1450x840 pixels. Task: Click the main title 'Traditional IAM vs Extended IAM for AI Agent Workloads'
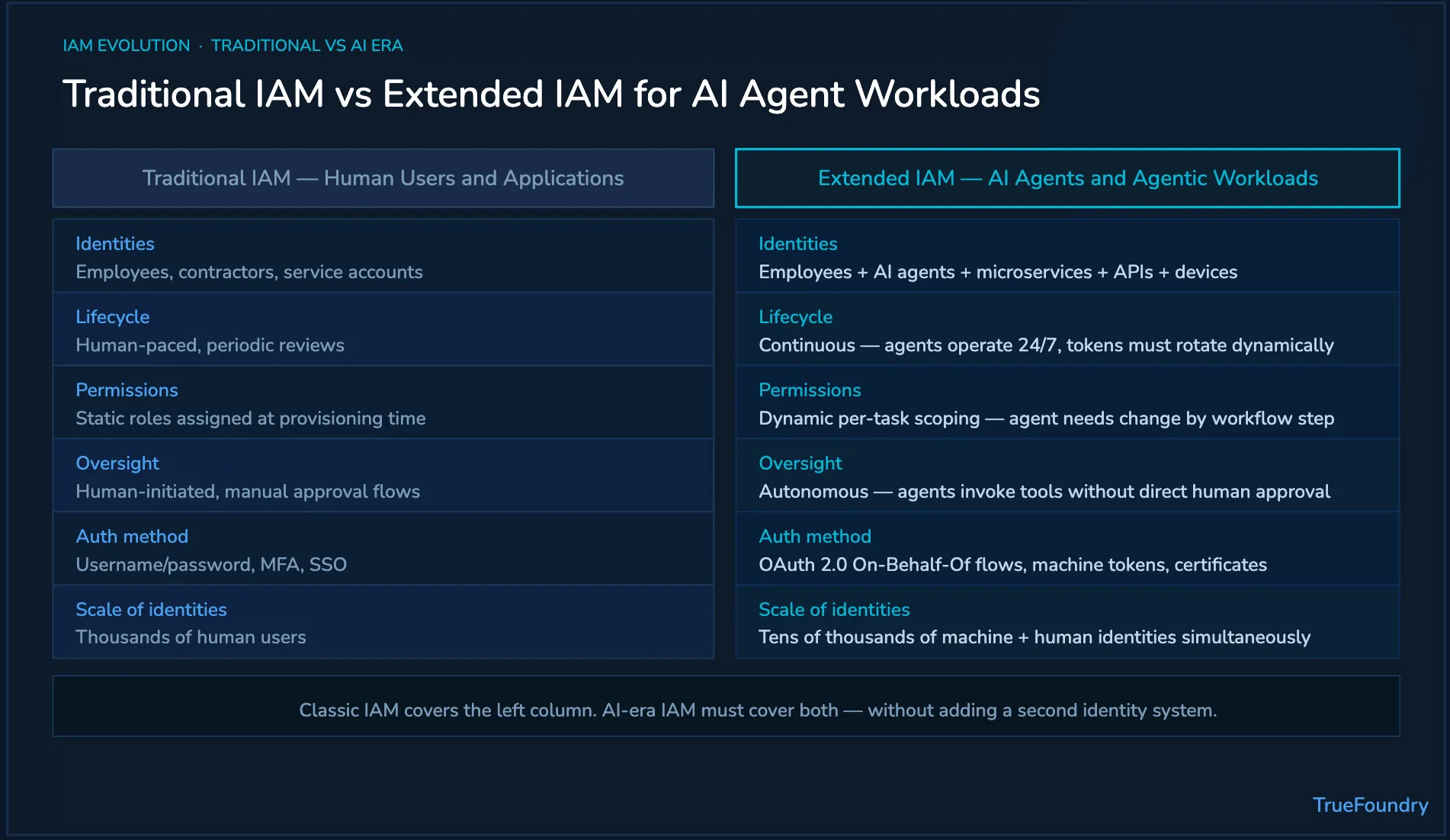pyautogui.click(x=551, y=95)
